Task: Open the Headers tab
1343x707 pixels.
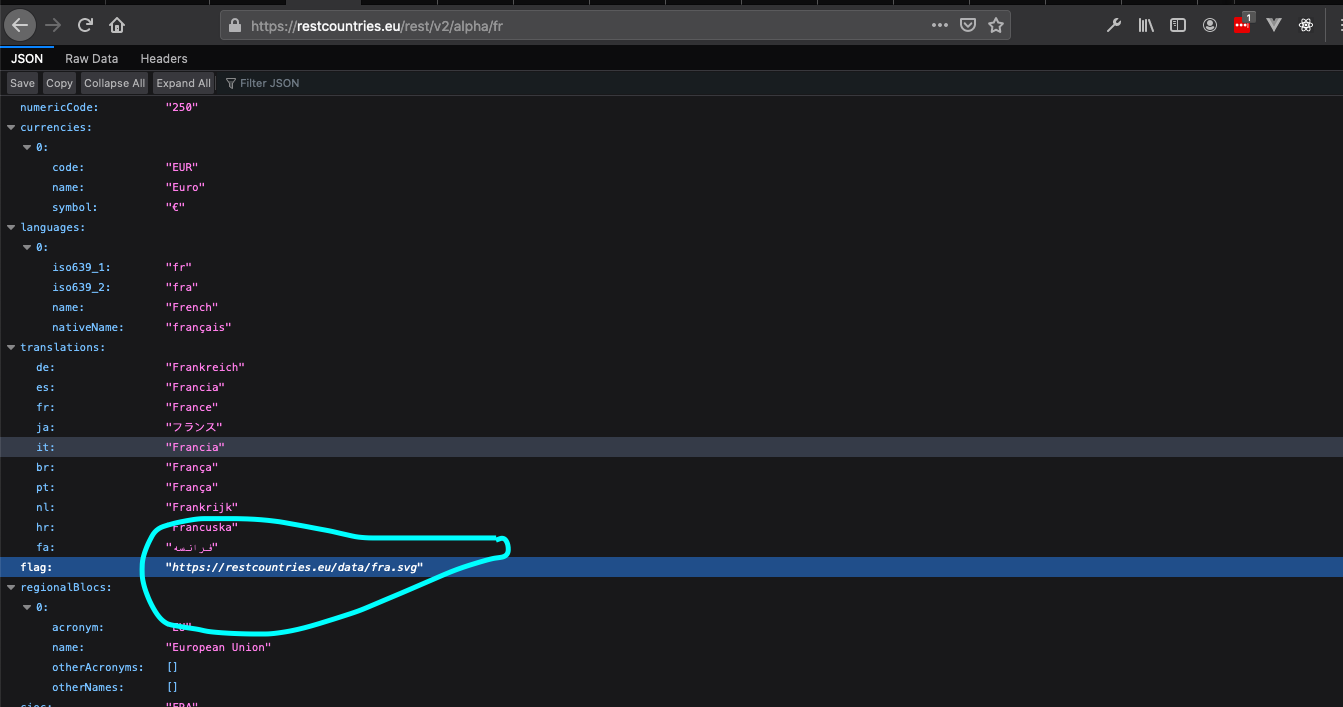Action: point(164,59)
